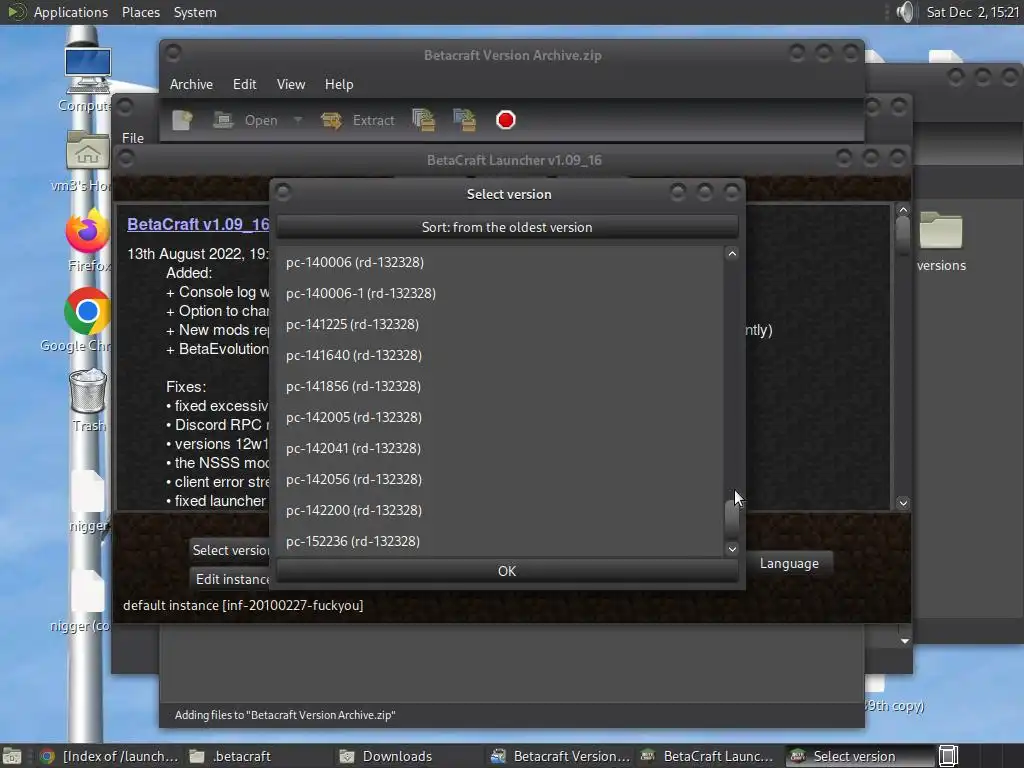Click workspace switcher icon in bottom panel
The height and width of the screenshot is (768, 1024).
[948, 756]
